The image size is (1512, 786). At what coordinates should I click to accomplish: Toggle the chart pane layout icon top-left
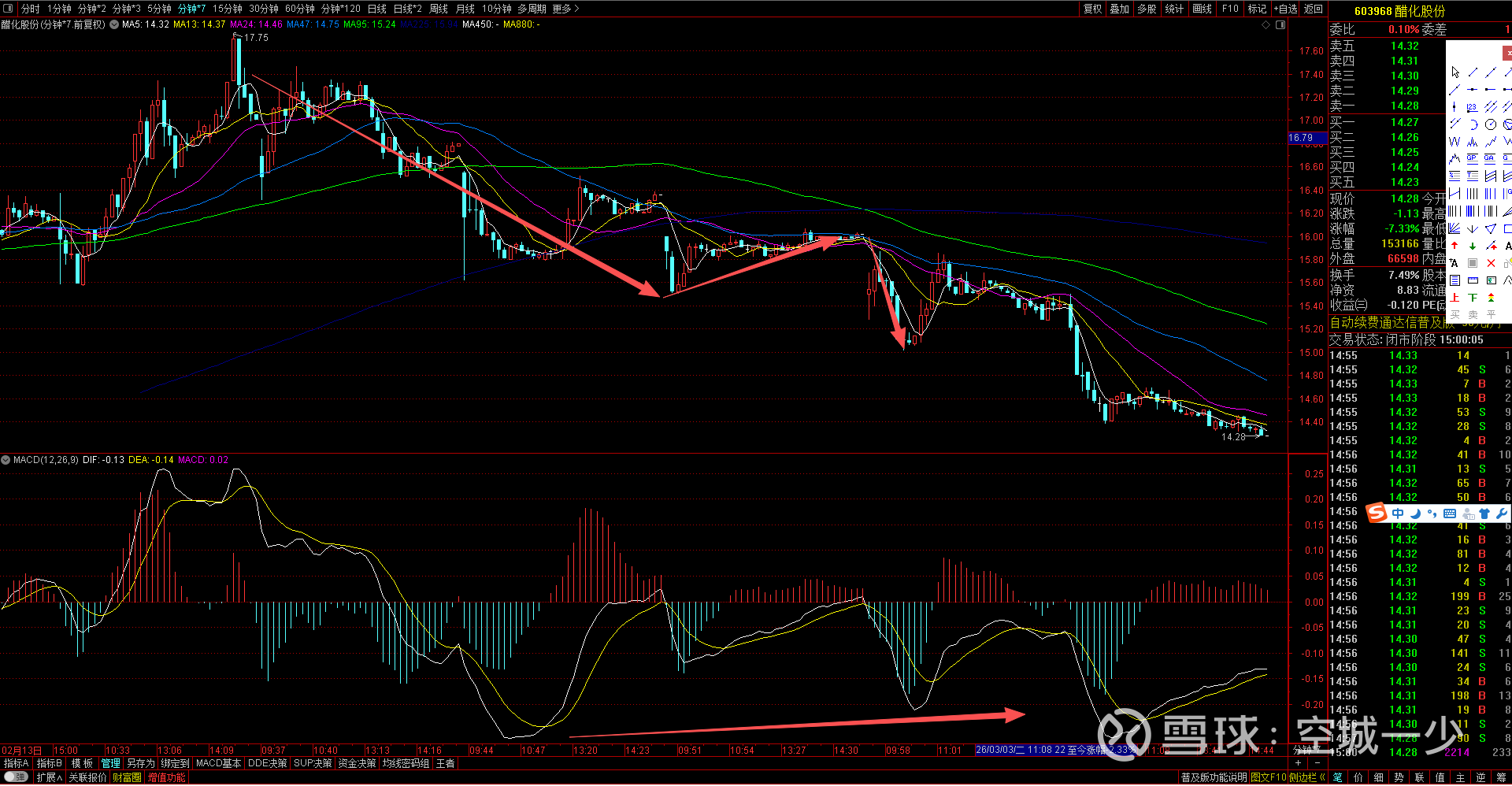[x=9, y=9]
